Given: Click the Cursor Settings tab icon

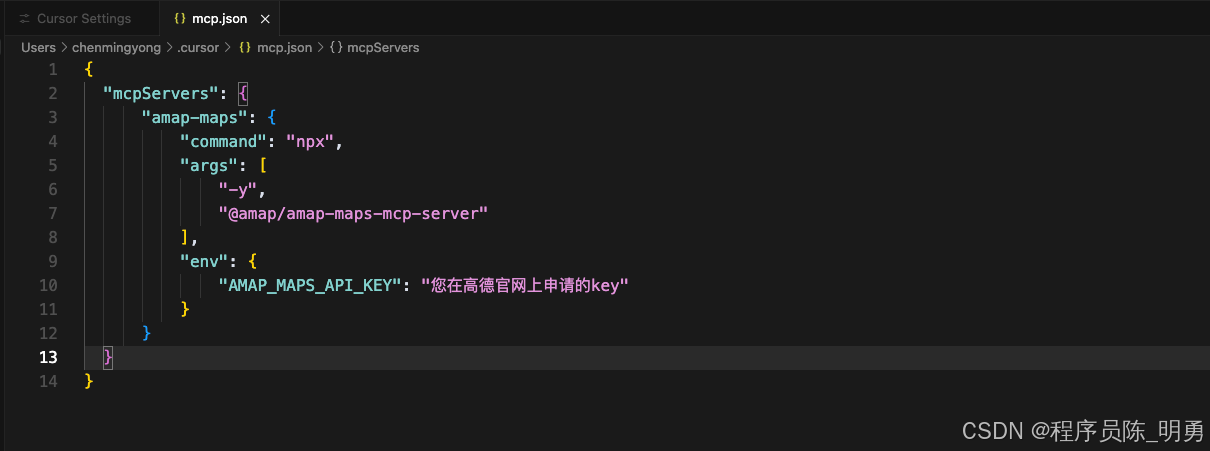Looking at the screenshot, I should point(24,19).
